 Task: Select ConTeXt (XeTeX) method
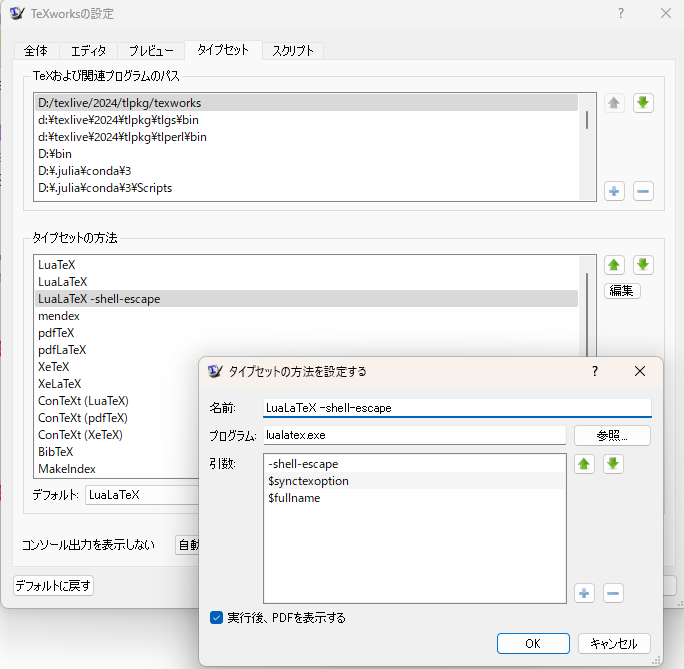click(117, 435)
